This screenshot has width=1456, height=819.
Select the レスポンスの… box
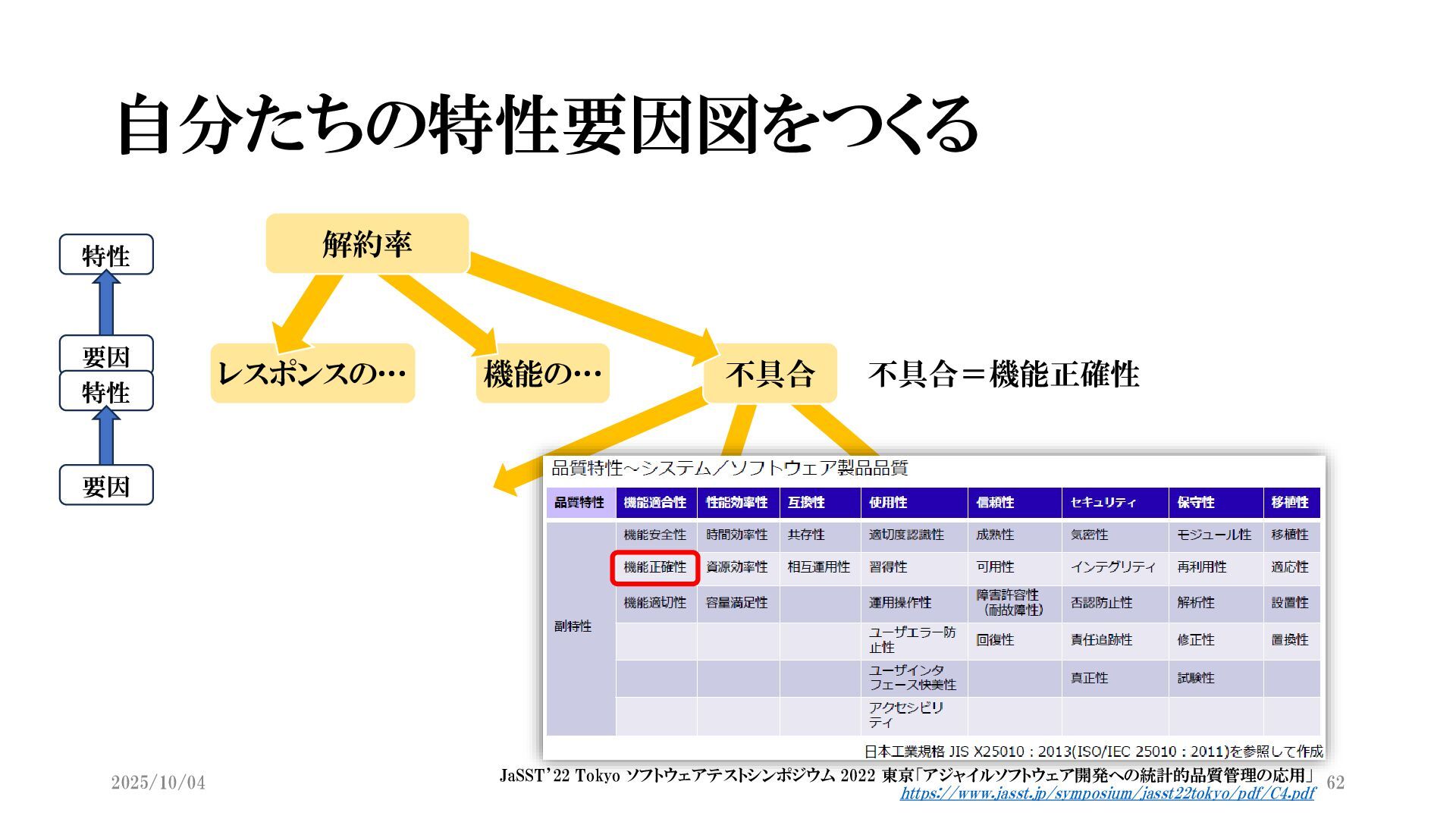(x=312, y=373)
